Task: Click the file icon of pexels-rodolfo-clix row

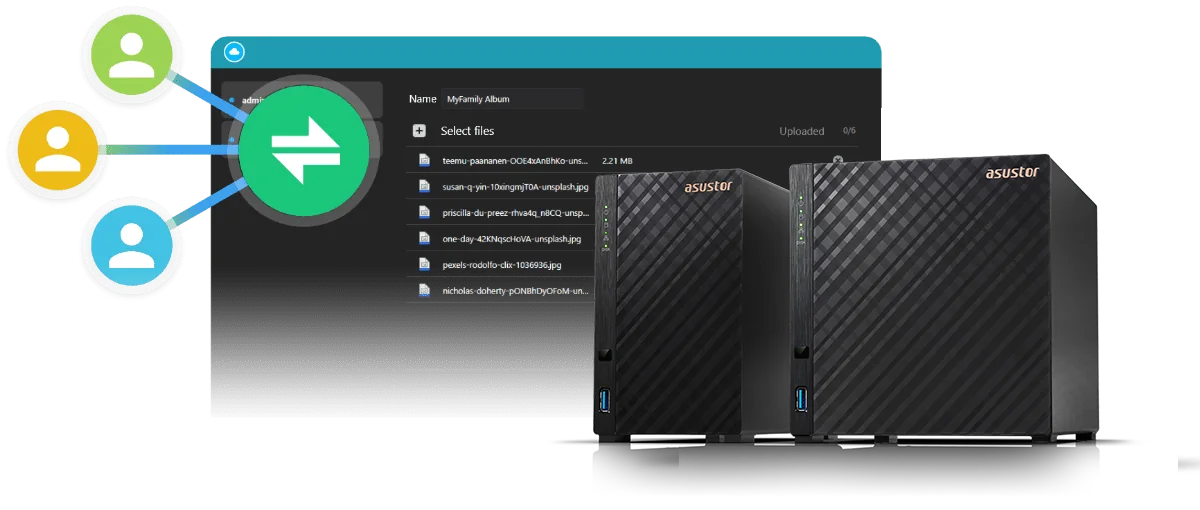Action: coord(424,265)
